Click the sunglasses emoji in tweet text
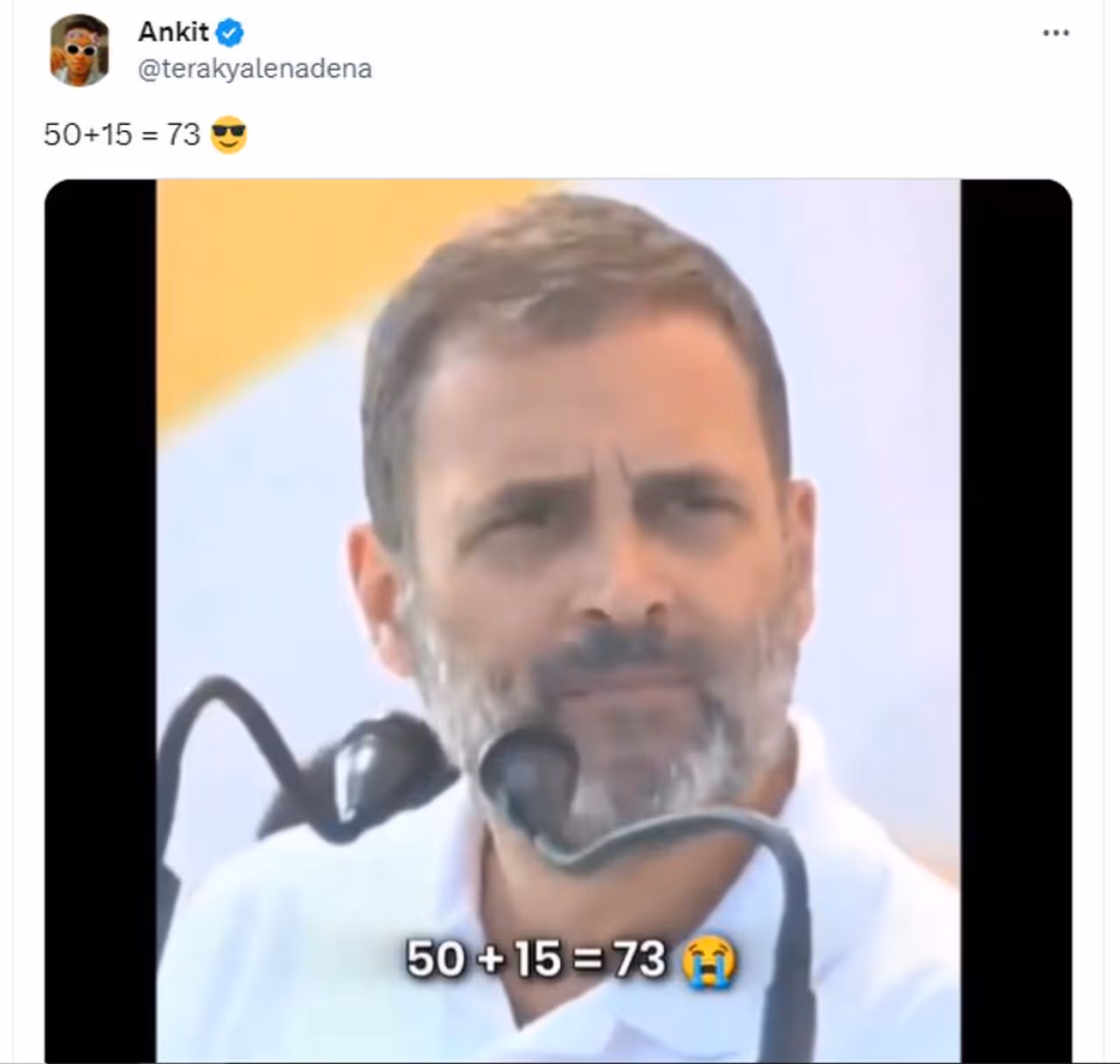1120x1064 pixels. (229, 135)
